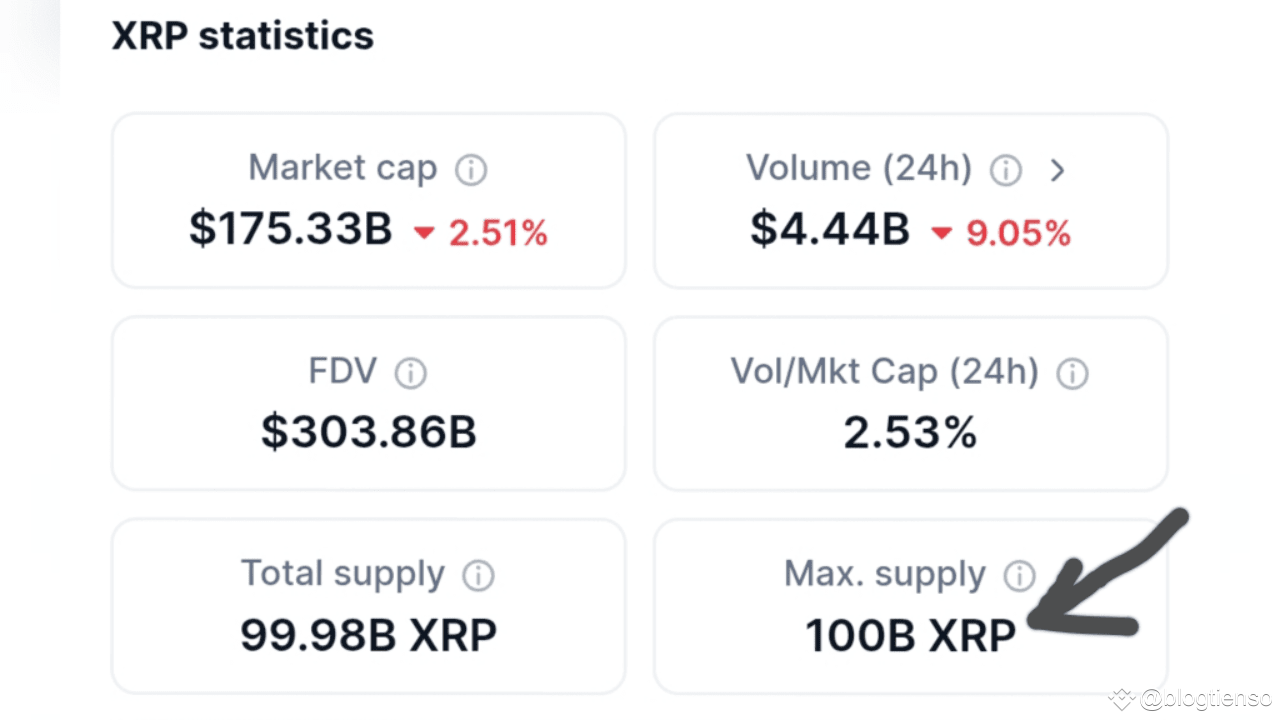Click the Vol/Mkt Cap (24h) info icon
Viewport: 1280px width, 720px height.
pos(1072,373)
